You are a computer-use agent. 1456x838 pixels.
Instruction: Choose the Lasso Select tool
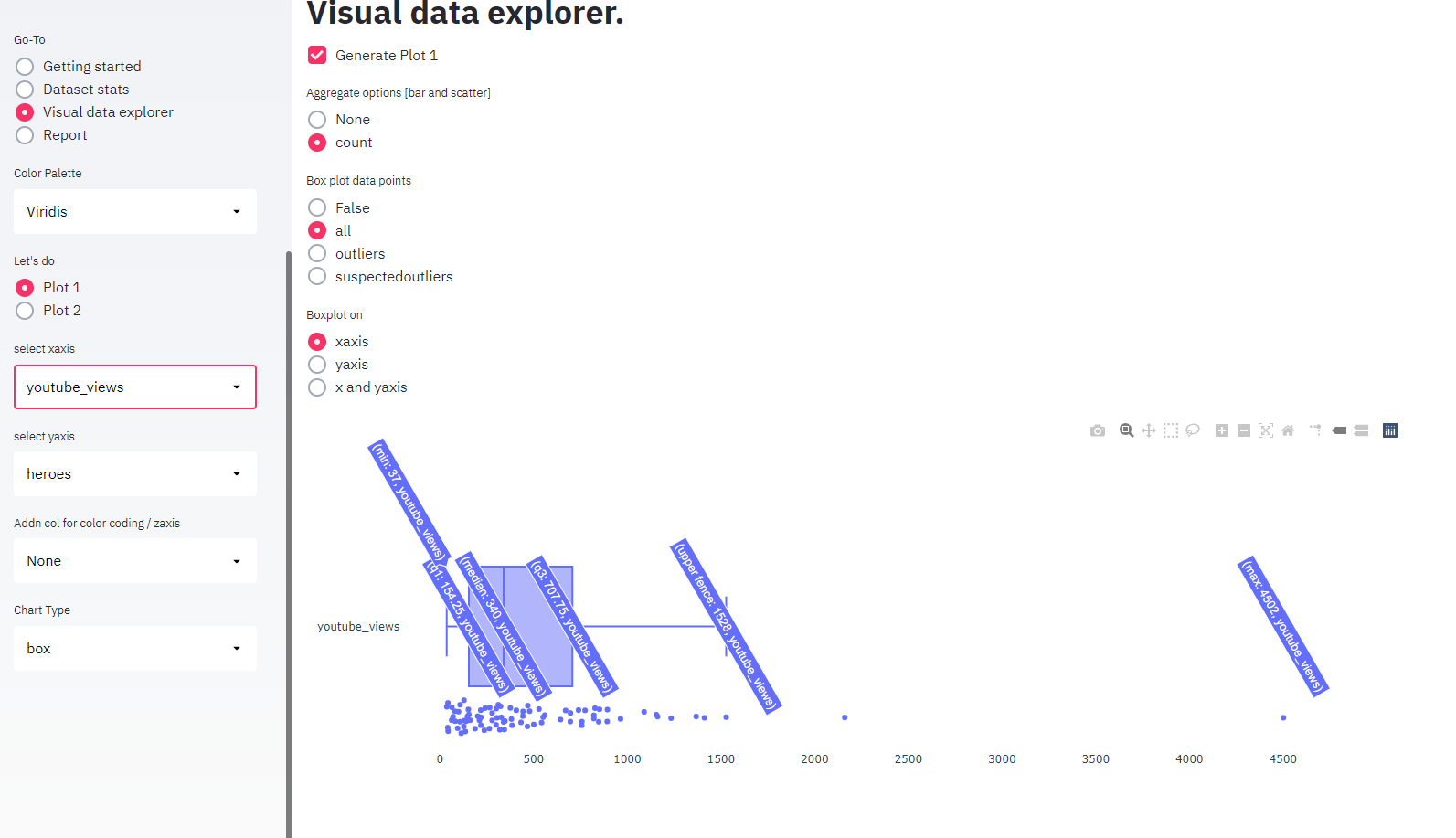tap(1193, 430)
